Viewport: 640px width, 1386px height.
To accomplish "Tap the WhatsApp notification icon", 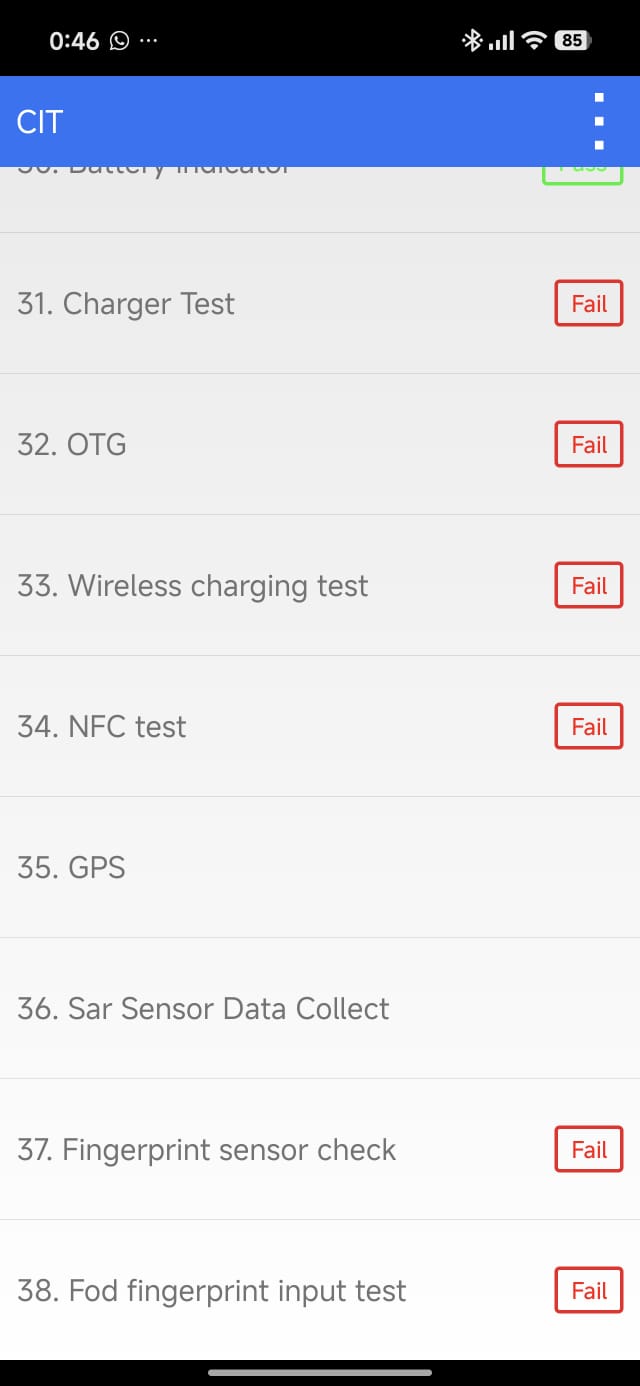I will (x=120, y=41).
